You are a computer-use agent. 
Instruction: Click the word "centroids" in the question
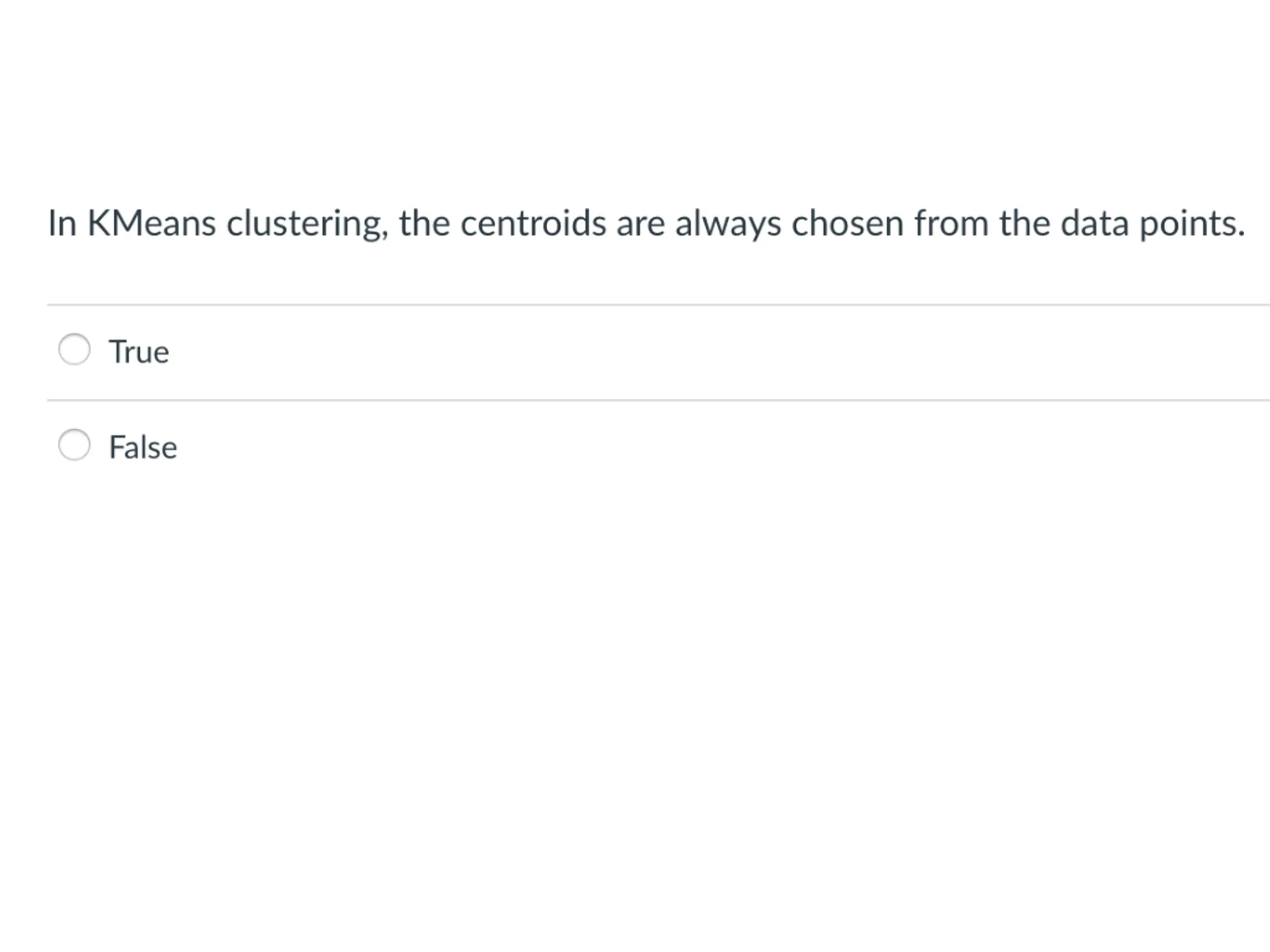click(533, 223)
